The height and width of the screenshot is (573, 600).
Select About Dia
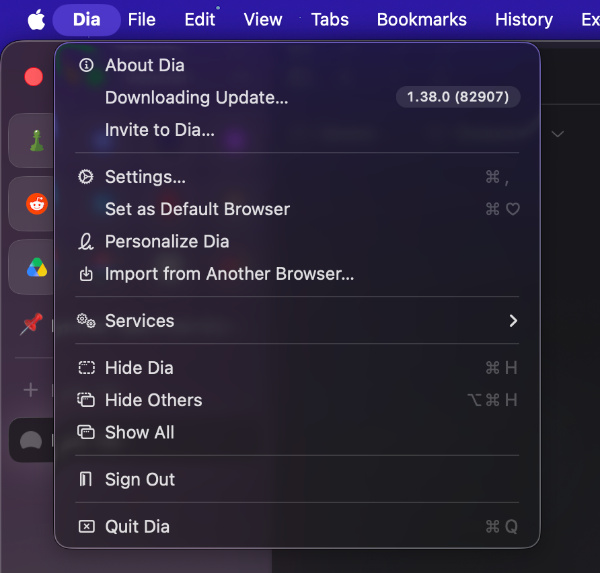pyautogui.click(x=297, y=65)
